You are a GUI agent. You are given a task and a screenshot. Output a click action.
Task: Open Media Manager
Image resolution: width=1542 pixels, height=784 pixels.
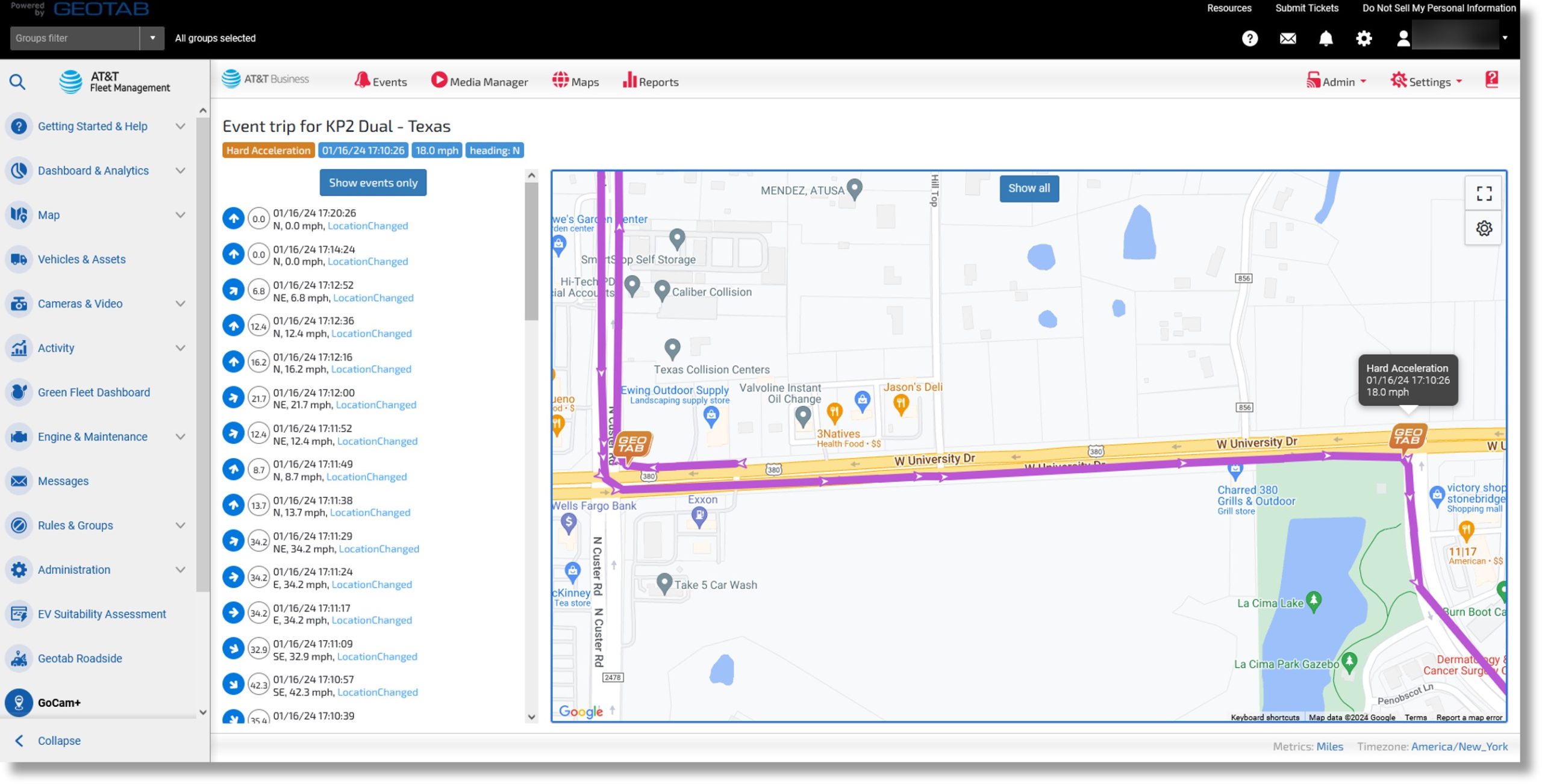pos(479,81)
